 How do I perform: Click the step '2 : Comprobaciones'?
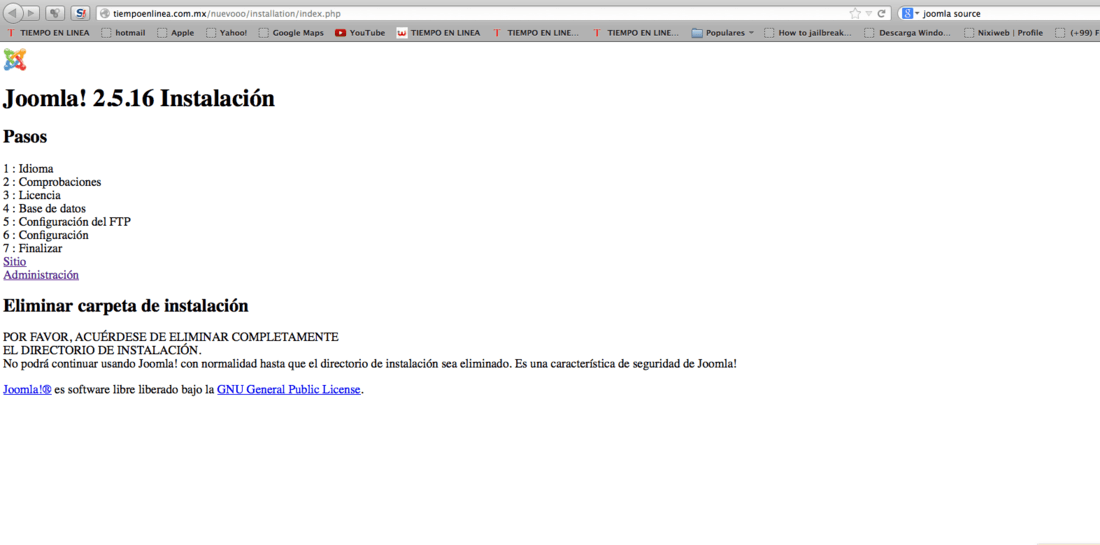(x=52, y=182)
